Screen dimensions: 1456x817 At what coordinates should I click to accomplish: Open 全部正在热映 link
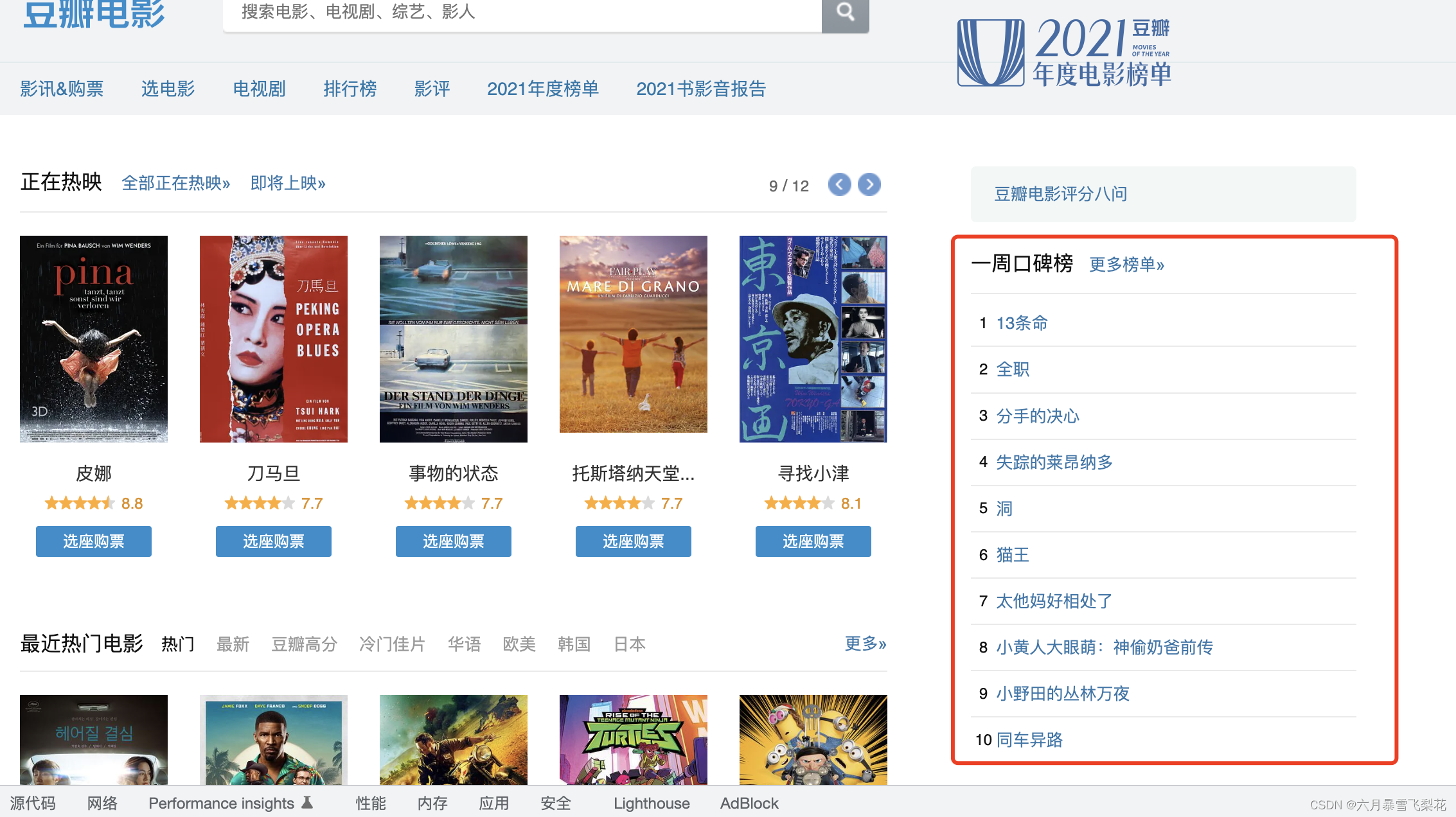[x=176, y=184]
